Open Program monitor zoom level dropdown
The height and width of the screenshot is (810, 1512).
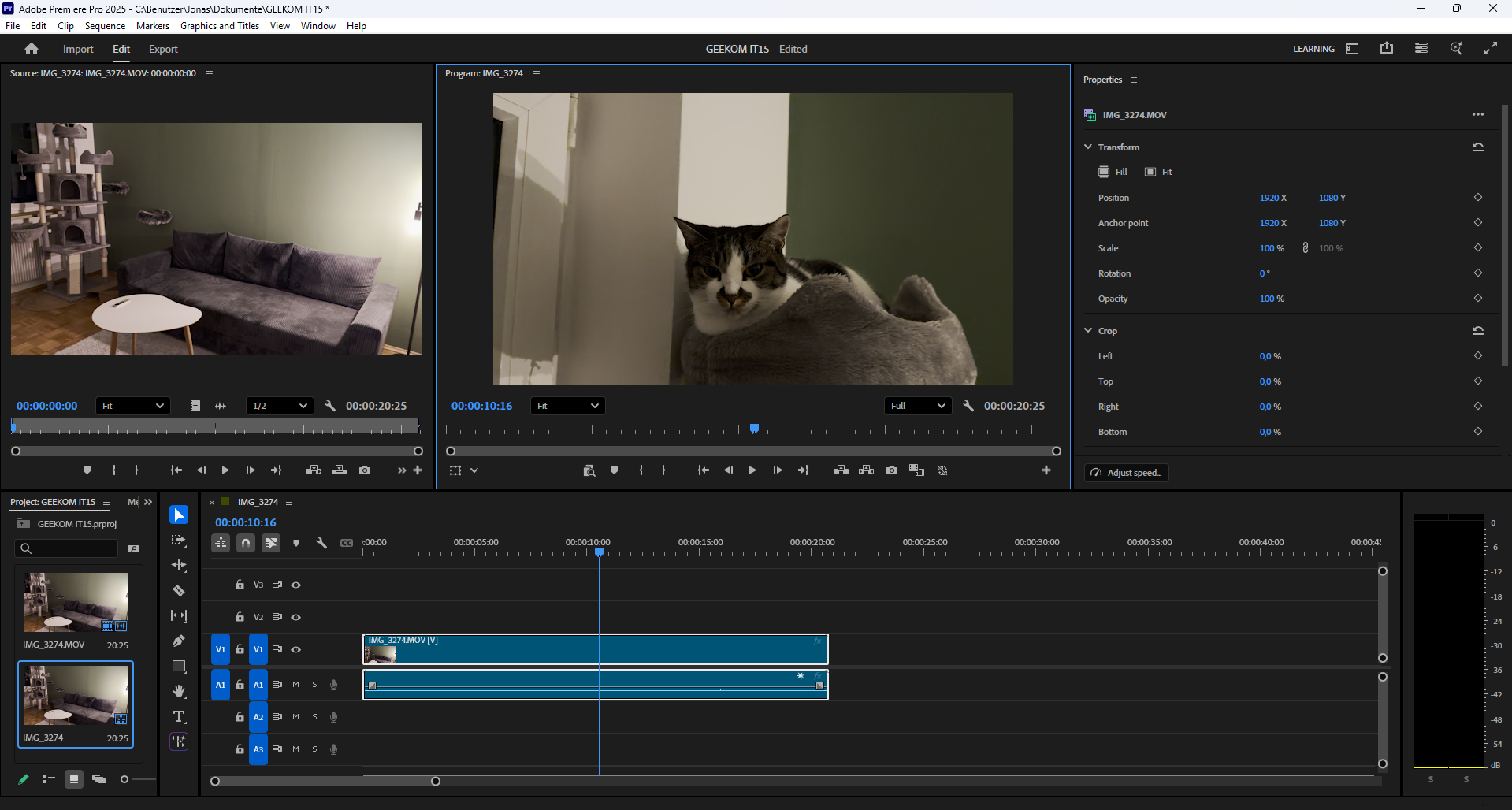[567, 406]
